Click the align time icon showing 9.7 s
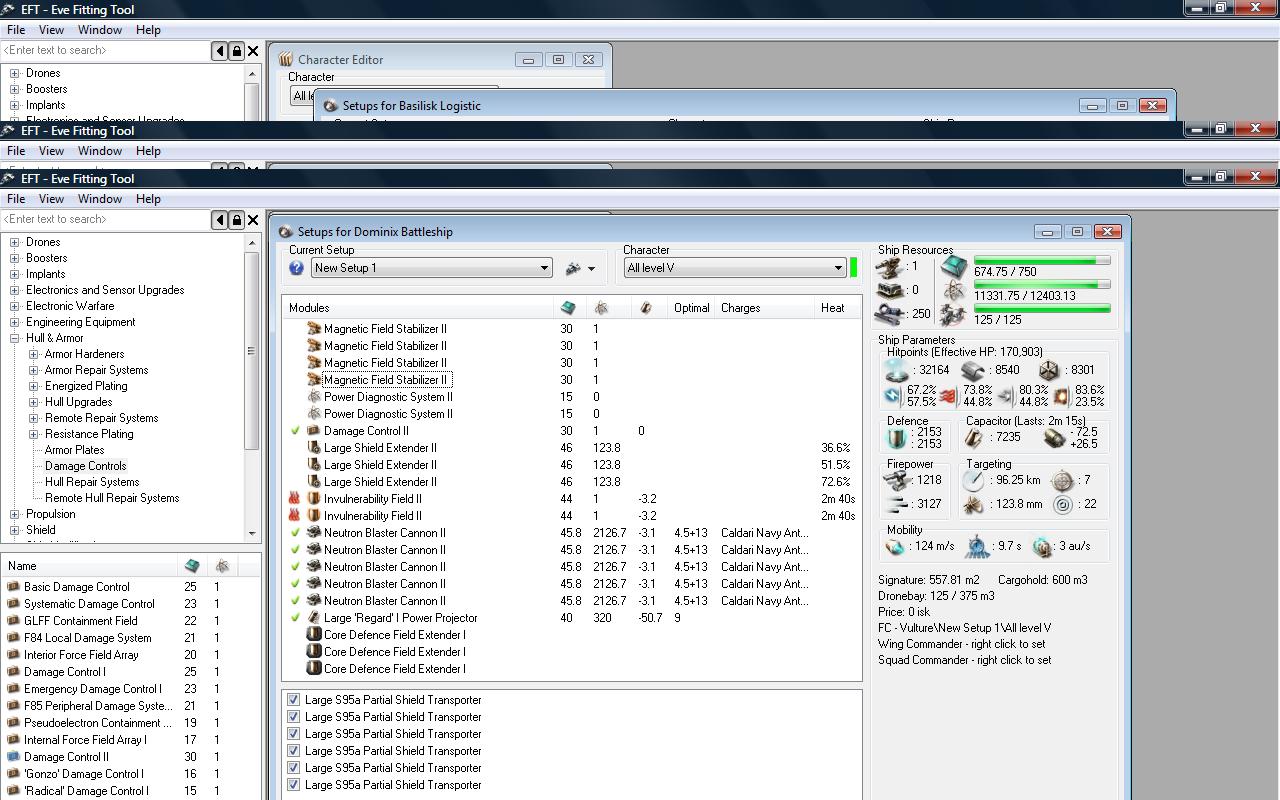 977,547
